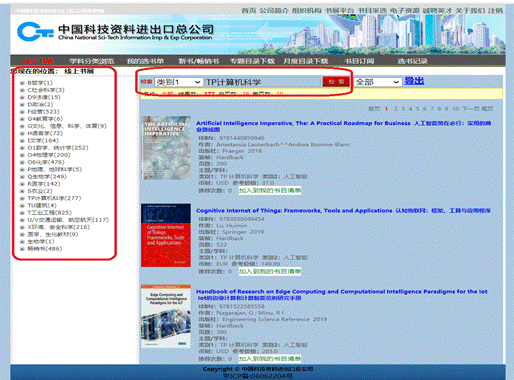Click the red 检索 search button
This screenshot has height=380, width=514.
tap(336, 82)
